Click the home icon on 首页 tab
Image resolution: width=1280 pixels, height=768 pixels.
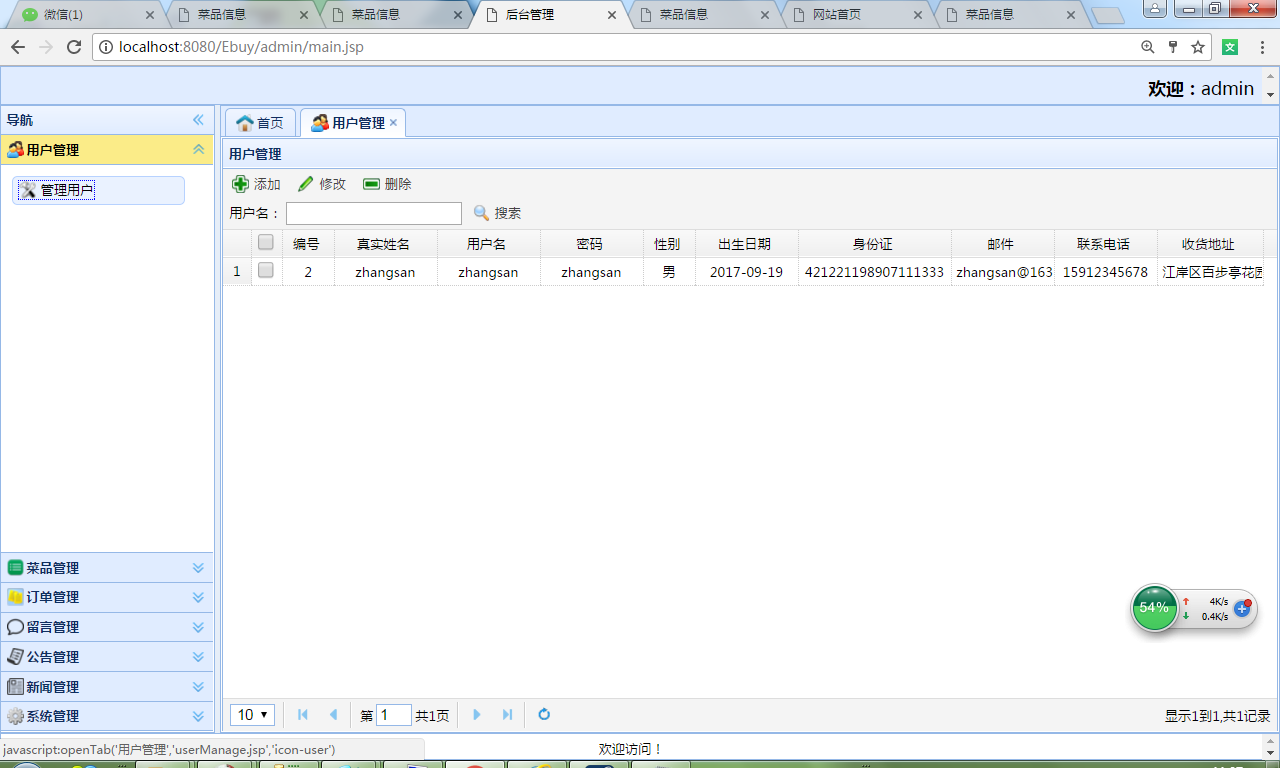click(x=244, y=123)
